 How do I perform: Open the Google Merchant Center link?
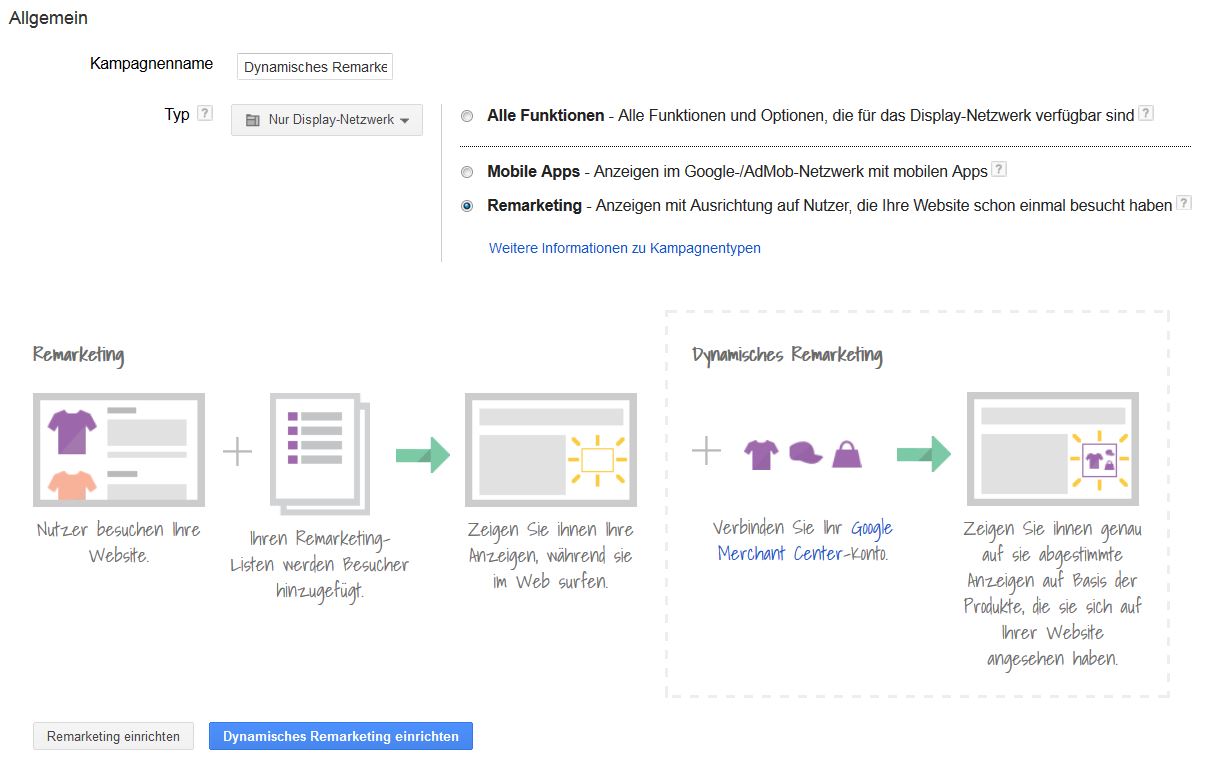(805, 540)
